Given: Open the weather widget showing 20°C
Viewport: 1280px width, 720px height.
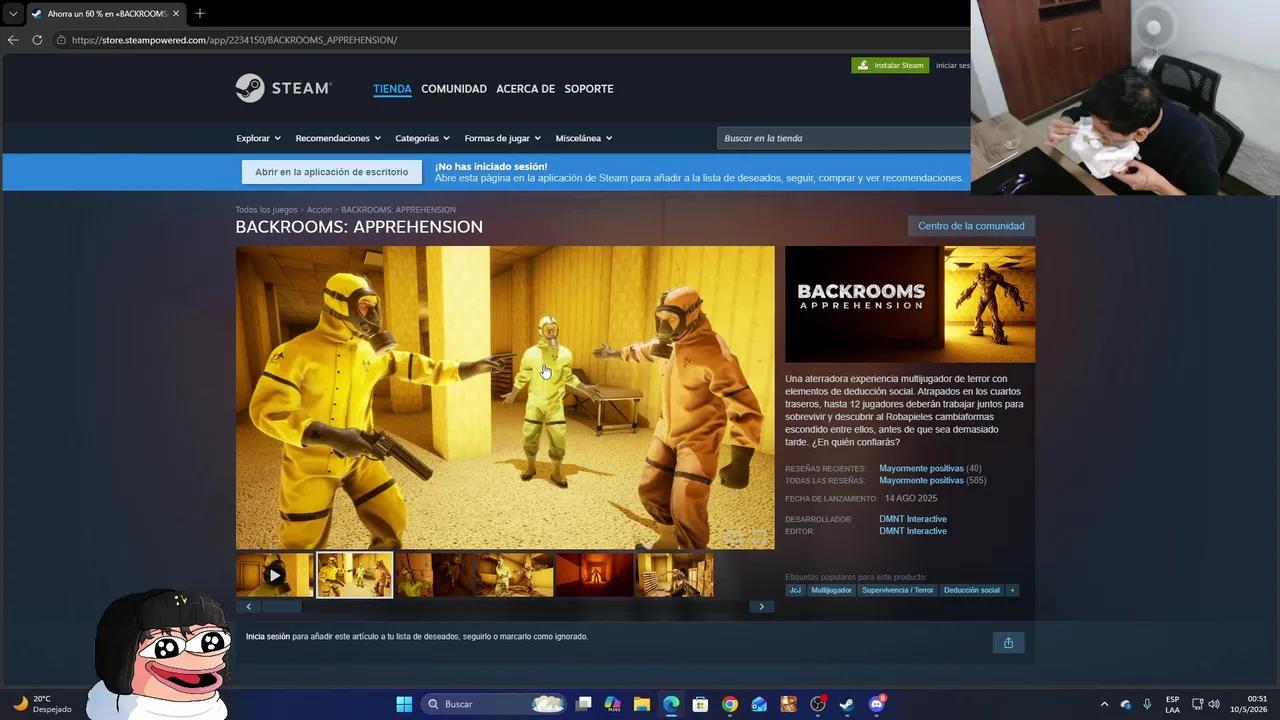Looking at the screenshot, I should [x=42, y=704].
